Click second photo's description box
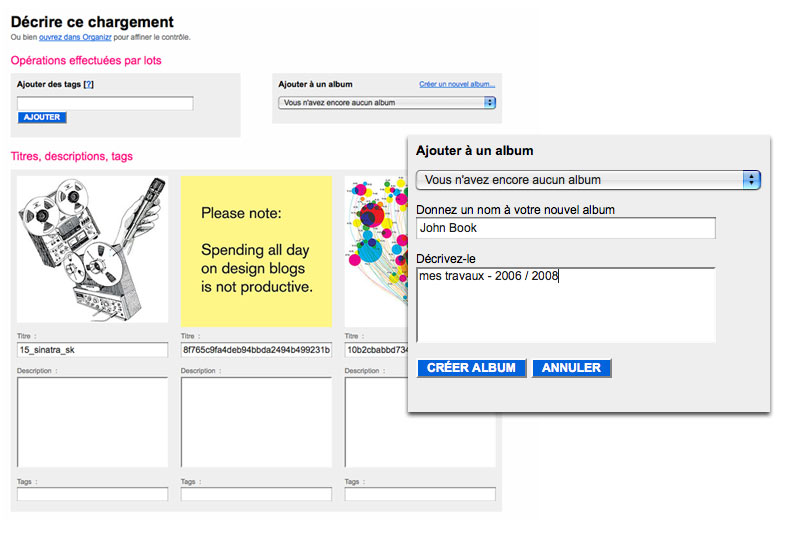This screenshot has width=785, height=537. point(256,422)
